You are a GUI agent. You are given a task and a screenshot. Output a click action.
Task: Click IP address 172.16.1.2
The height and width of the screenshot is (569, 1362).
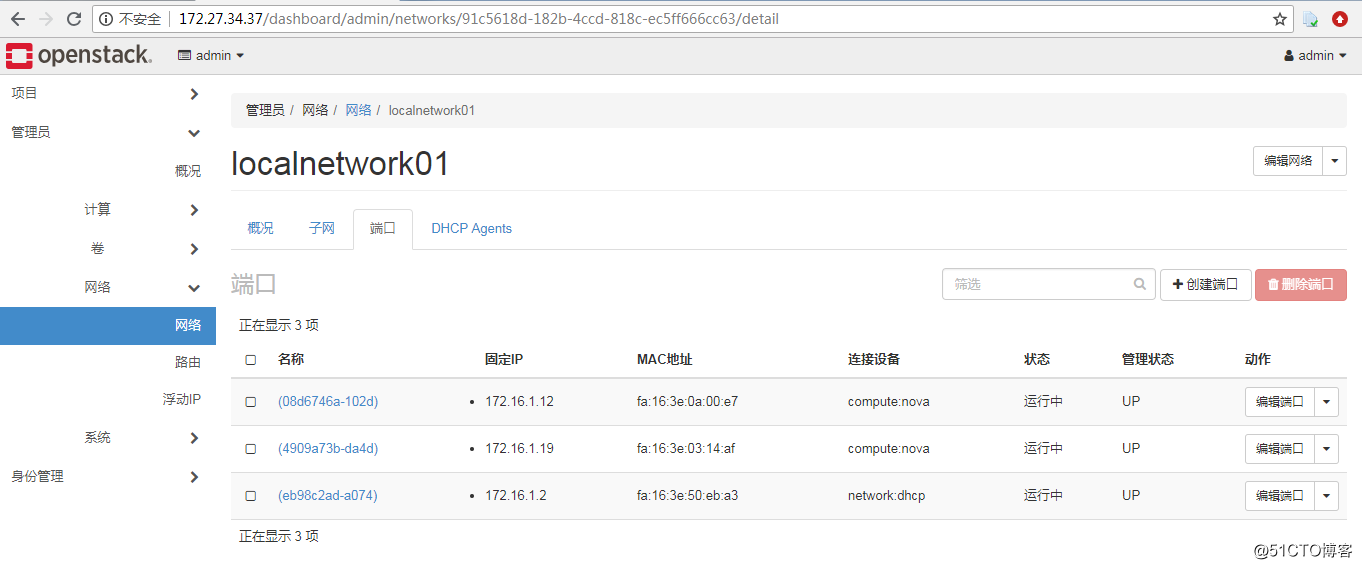(x=516, y=496)
